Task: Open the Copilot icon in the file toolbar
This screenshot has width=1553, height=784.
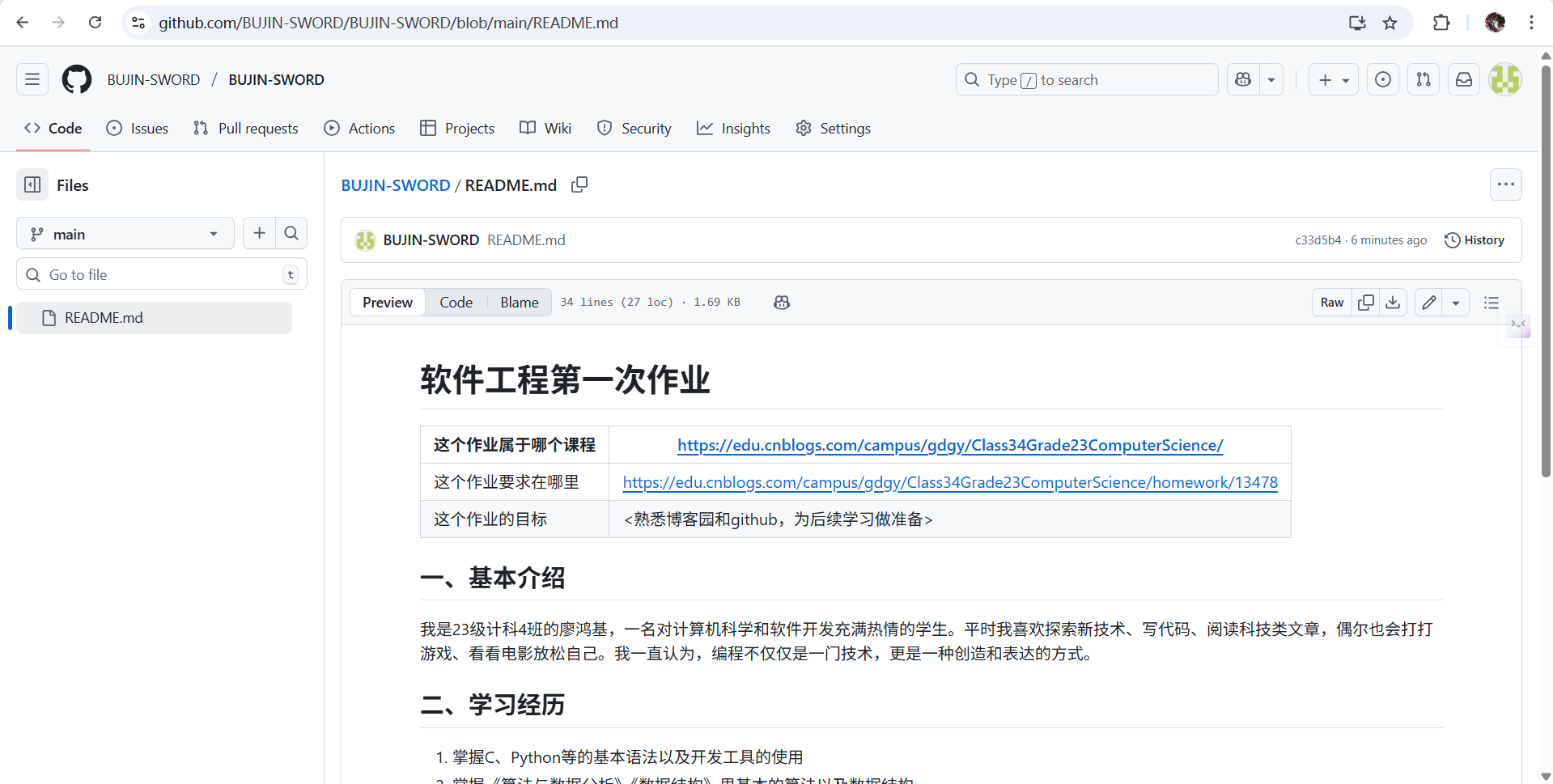Action: [781, 302]
